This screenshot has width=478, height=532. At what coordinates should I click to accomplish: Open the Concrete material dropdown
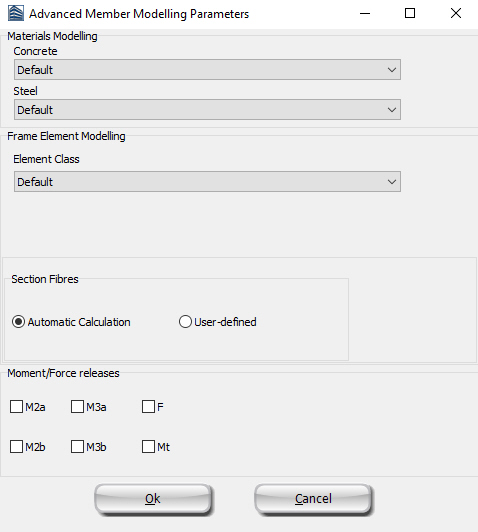(207, 70)
